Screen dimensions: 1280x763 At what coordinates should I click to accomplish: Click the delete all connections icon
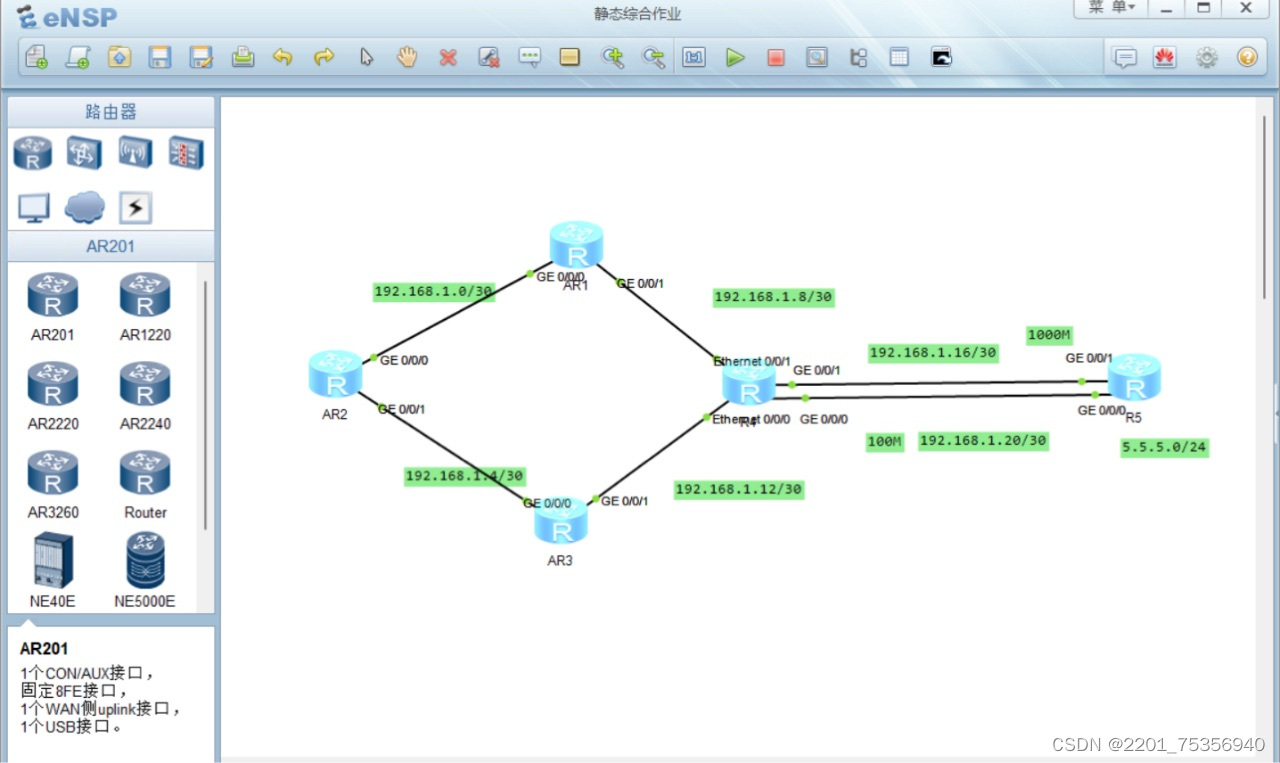(489, 57)
